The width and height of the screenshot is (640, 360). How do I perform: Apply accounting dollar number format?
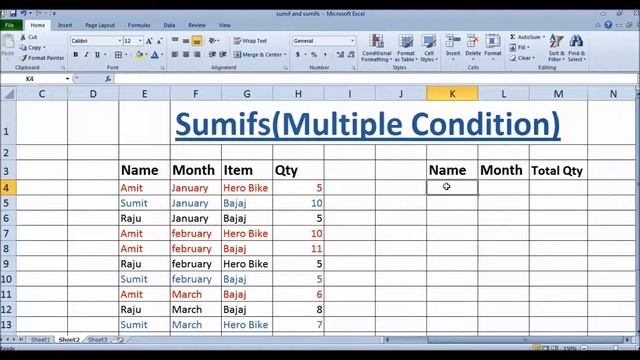click(x=298, y=55)
